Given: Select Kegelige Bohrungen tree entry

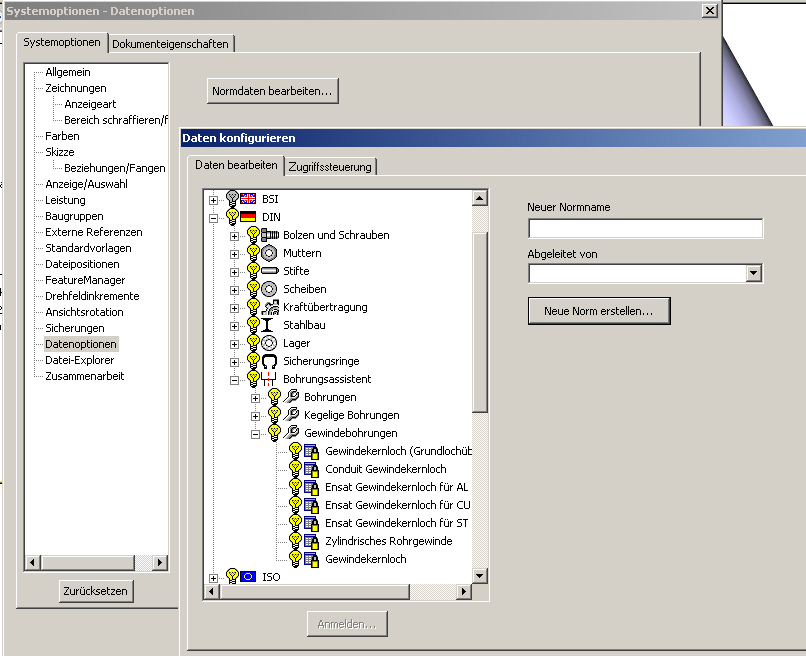Looking at the screenshot, I should click(x=352, y=415).
